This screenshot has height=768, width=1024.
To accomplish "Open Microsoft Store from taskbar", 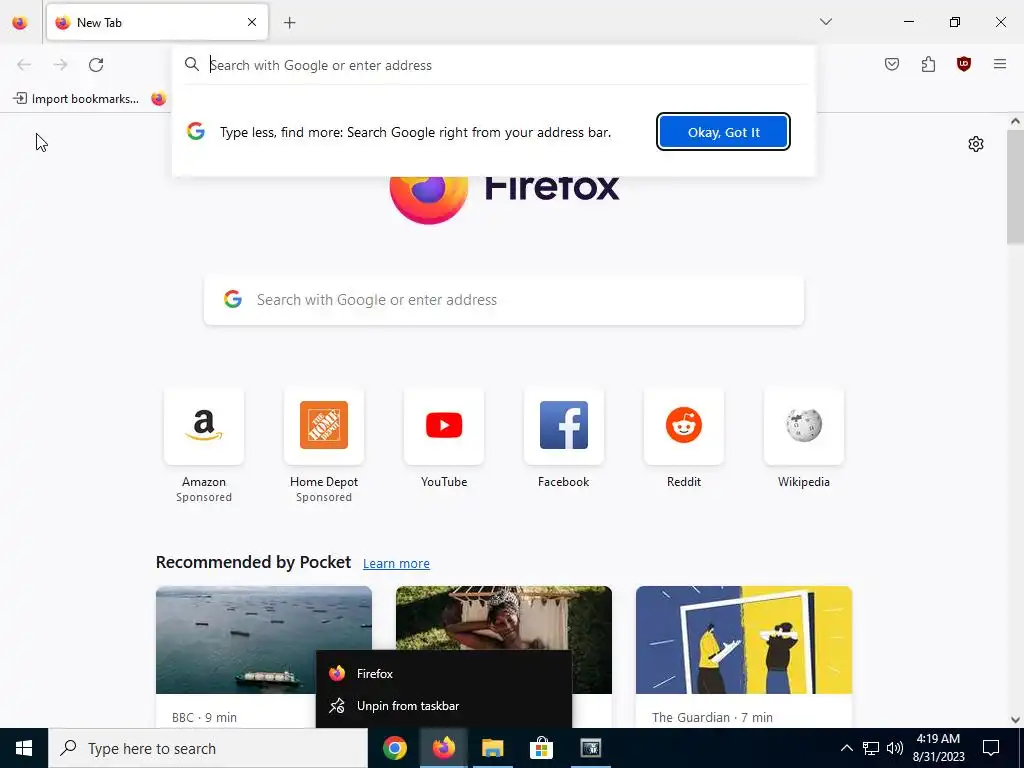I will [x=541, y=748].
